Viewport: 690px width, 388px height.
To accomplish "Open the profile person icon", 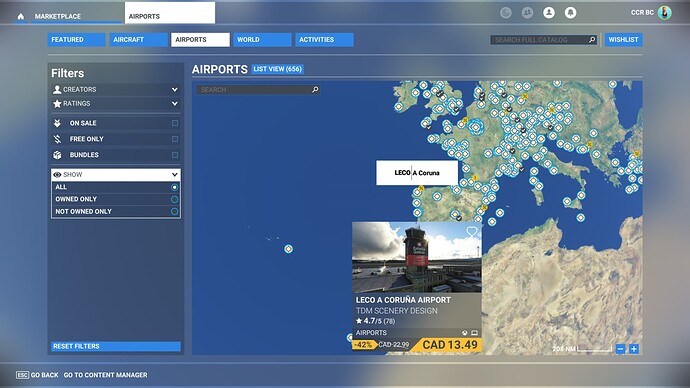I will [549, 13].
